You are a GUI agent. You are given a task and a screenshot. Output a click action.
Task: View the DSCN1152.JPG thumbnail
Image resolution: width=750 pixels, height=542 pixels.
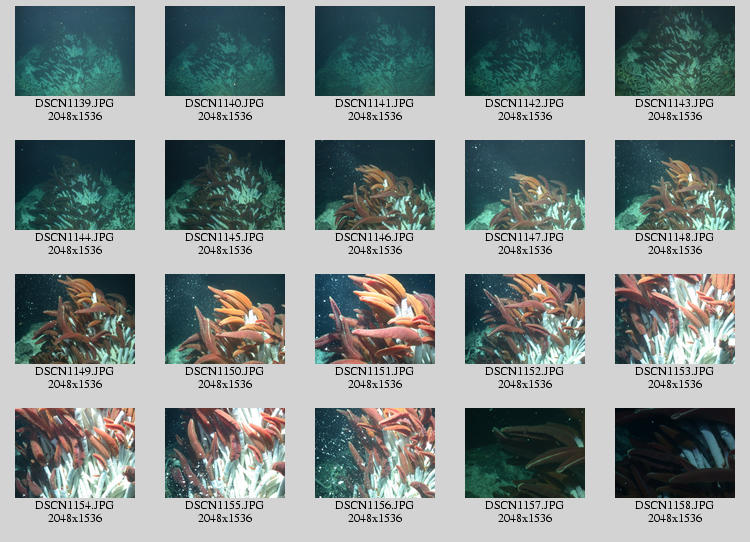click(x=525, y=319)
